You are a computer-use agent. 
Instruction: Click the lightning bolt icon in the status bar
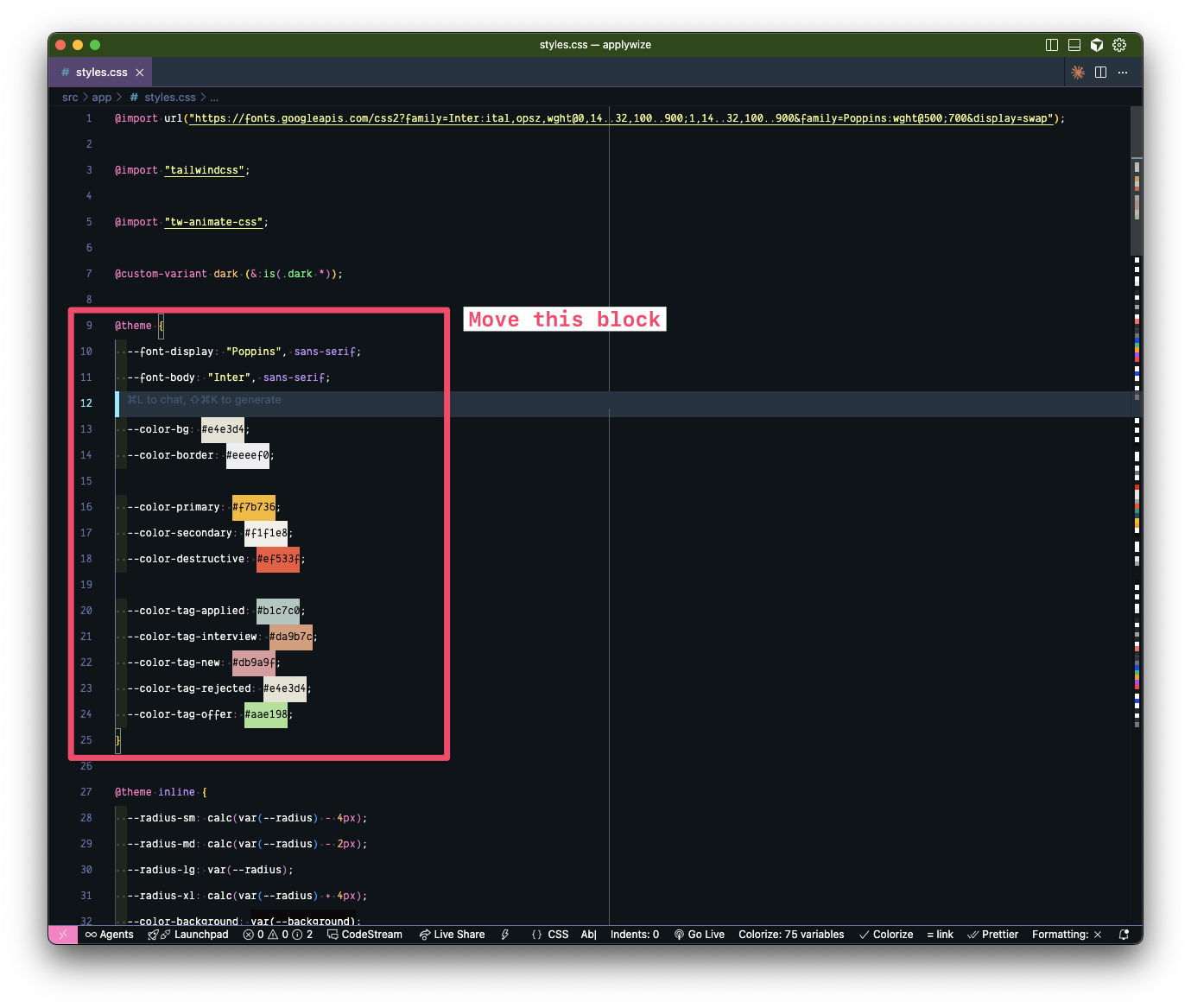(x=505, y=934)
